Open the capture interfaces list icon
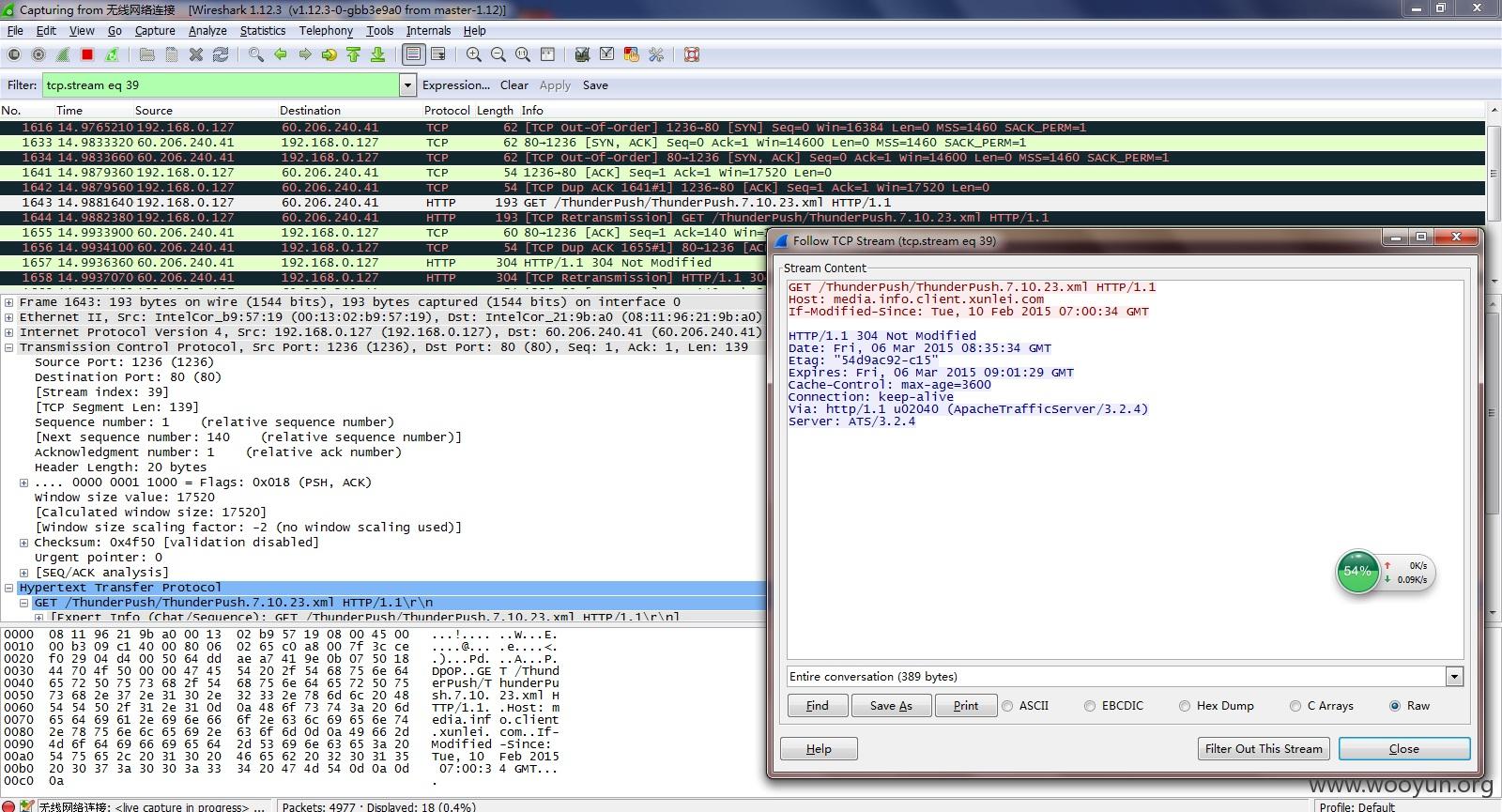This screenshot has height=812, width=1502. 14,54
